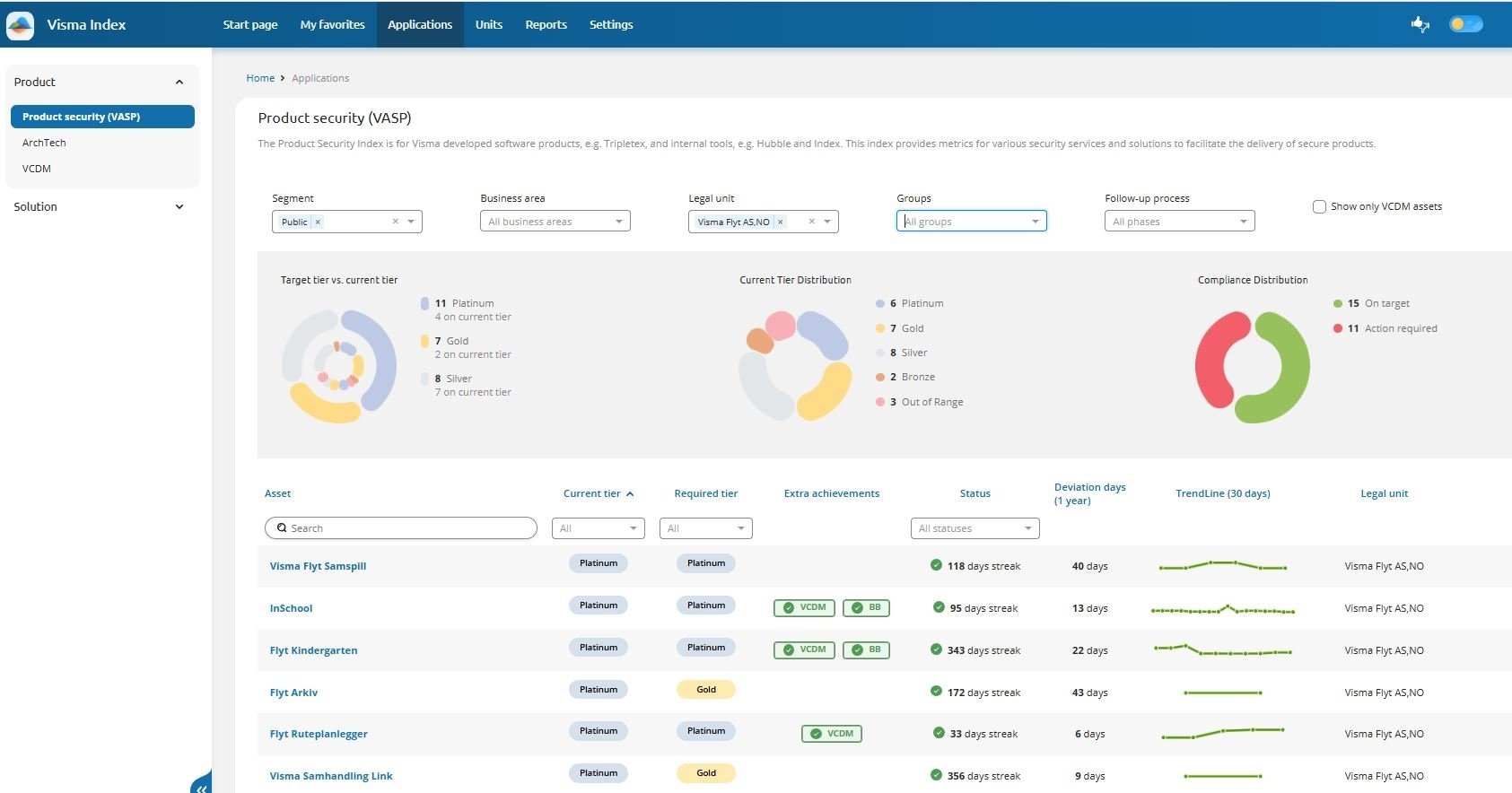Screen dimensions: 1512x793
Task: Click the Home breadcrumb link
Action: click(x=260, y=78)
